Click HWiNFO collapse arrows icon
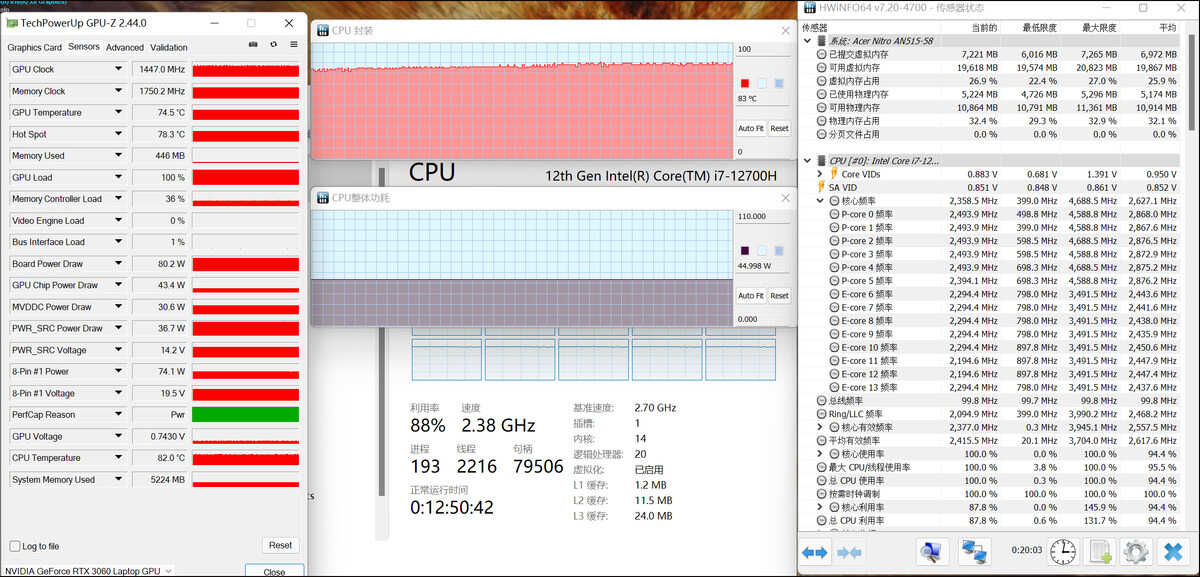This screenshot has width=1200, height=577. click(x=849, y=552)
